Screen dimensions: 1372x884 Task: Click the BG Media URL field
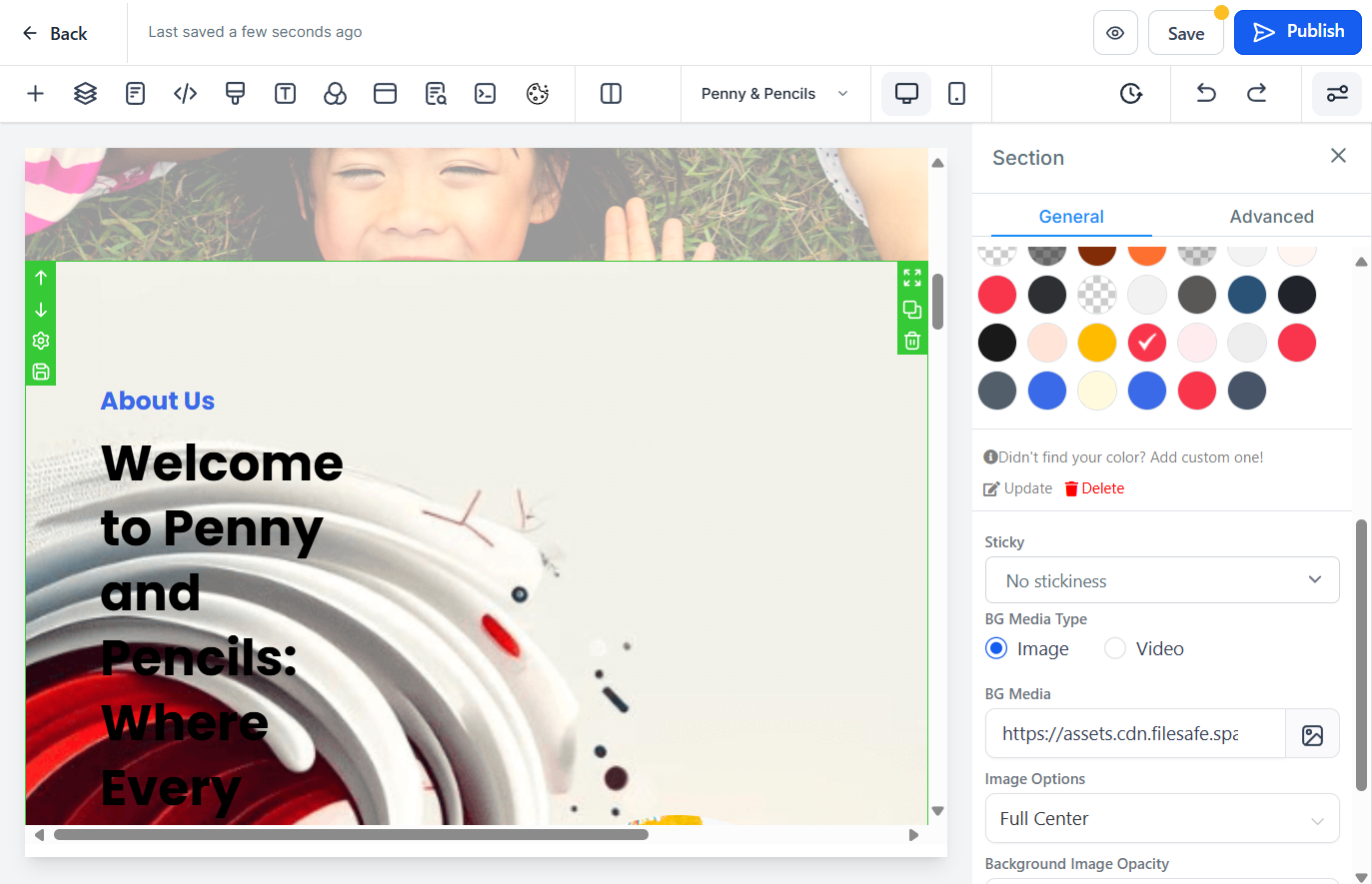pos(1135,733)
